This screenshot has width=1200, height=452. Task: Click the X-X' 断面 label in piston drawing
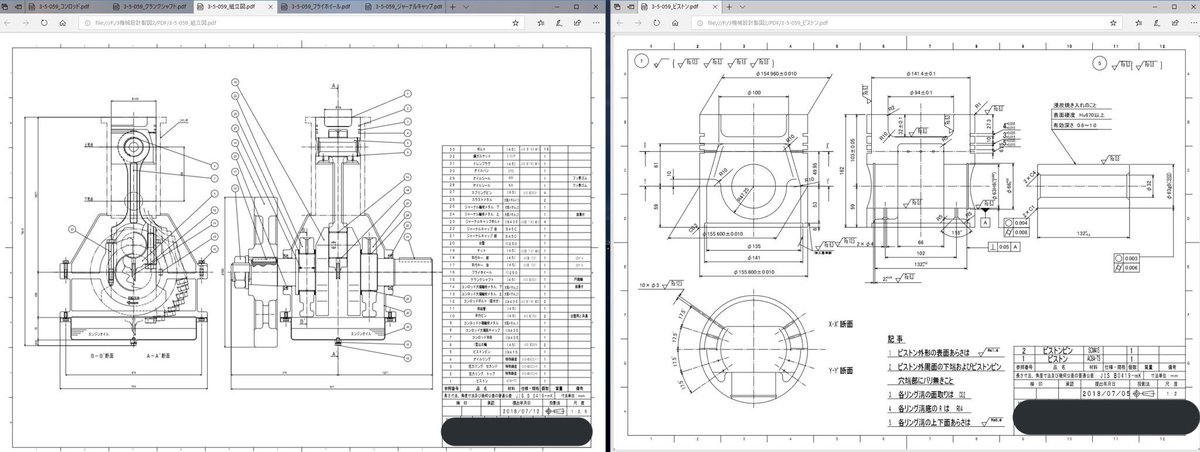click(x=840, y=324)
